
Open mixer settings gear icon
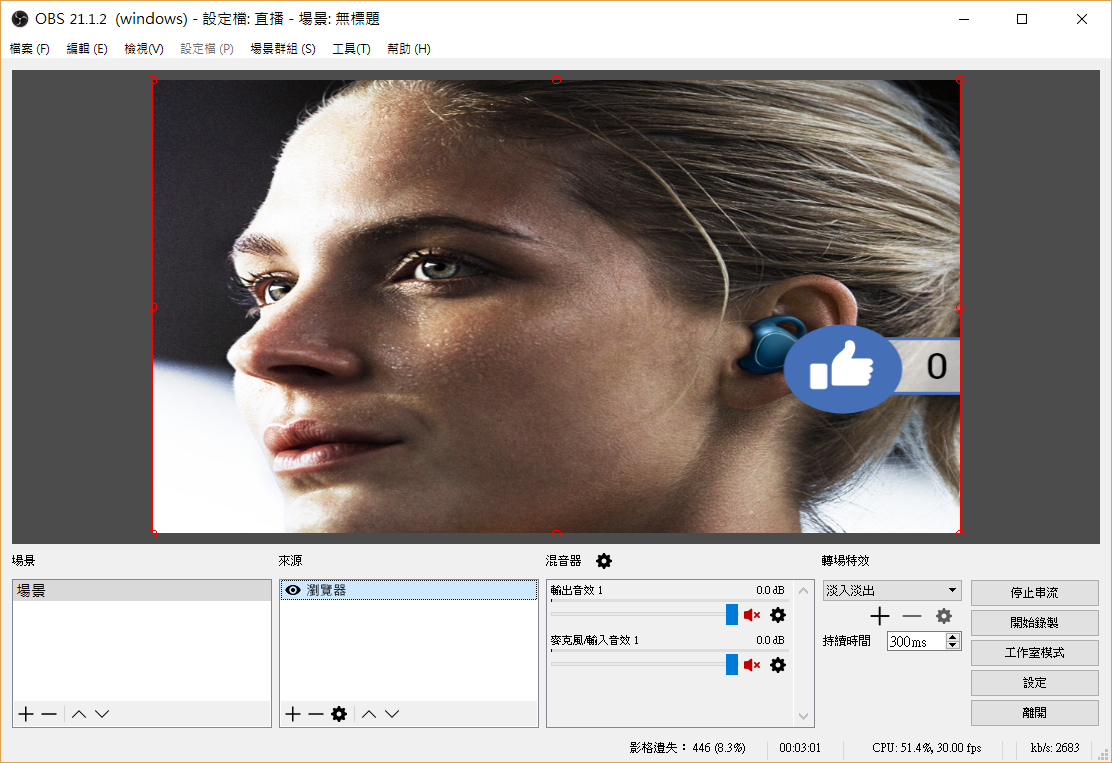point(604,561)
